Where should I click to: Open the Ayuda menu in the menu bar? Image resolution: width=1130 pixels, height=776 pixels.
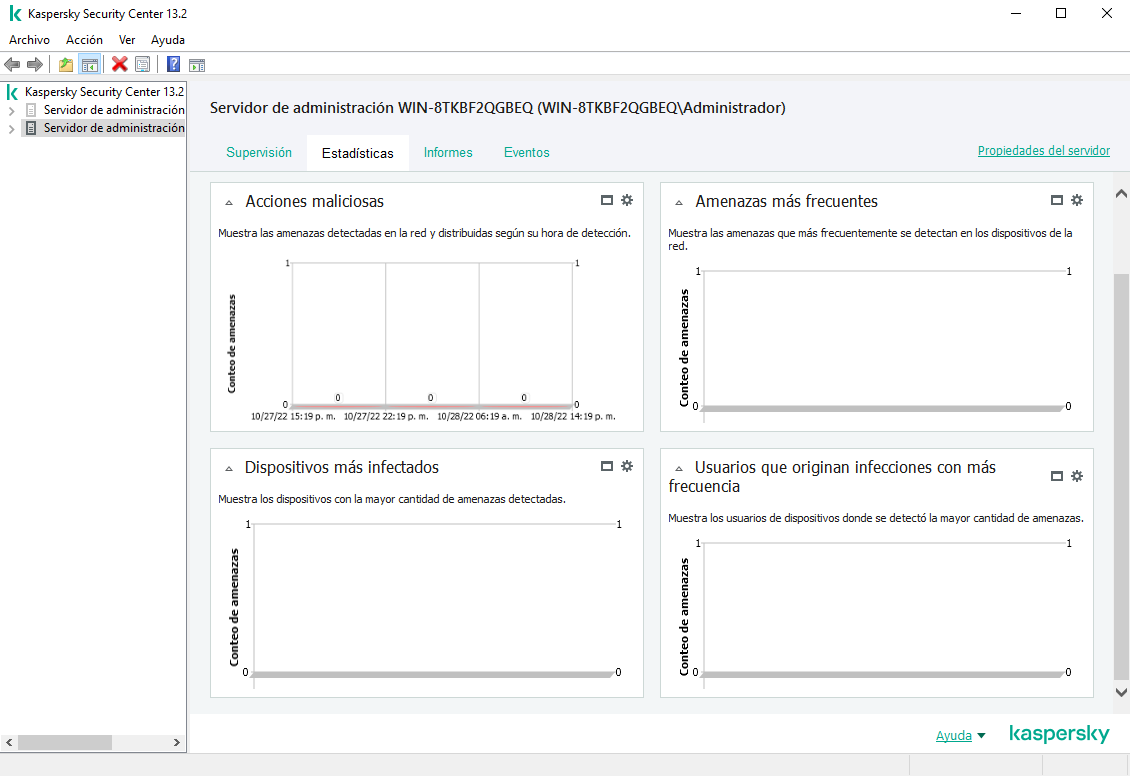(x=168, y=40)
